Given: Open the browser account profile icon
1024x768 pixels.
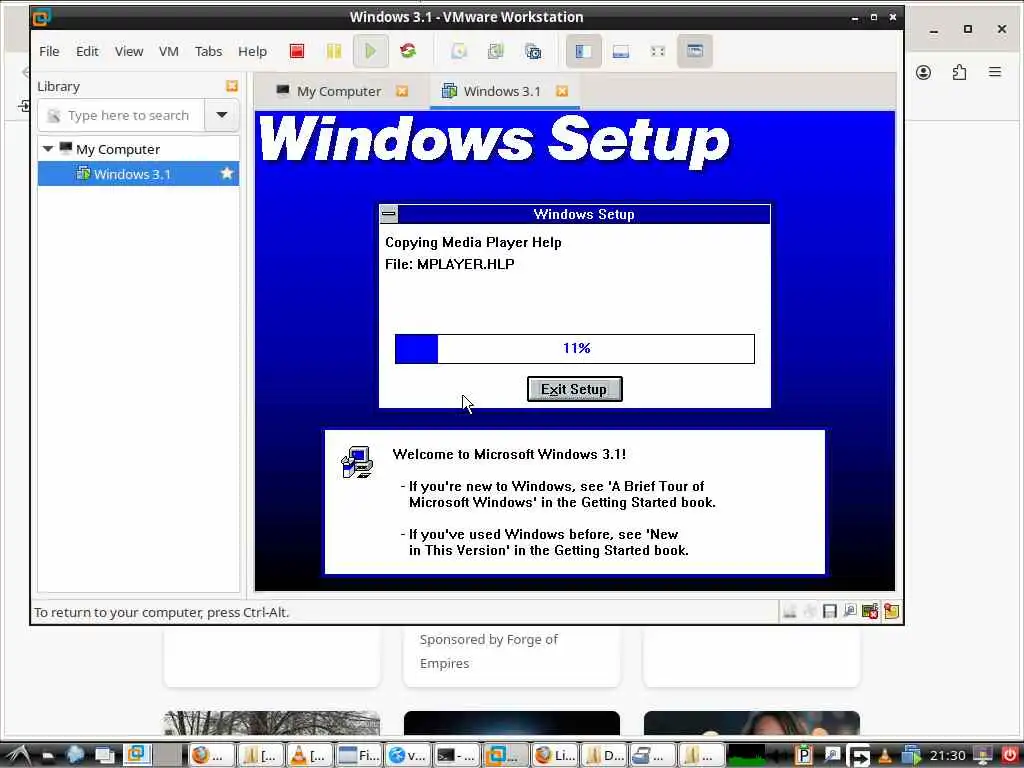Looking at the screenshot, I should coord(923,72).
